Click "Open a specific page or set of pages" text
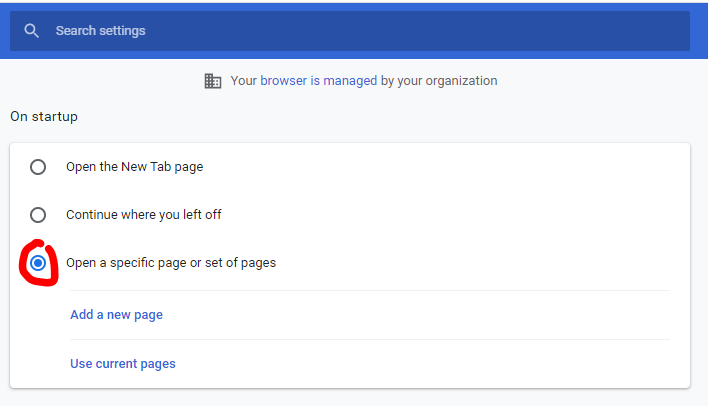The image size is (708, 406). pos(171,263)
